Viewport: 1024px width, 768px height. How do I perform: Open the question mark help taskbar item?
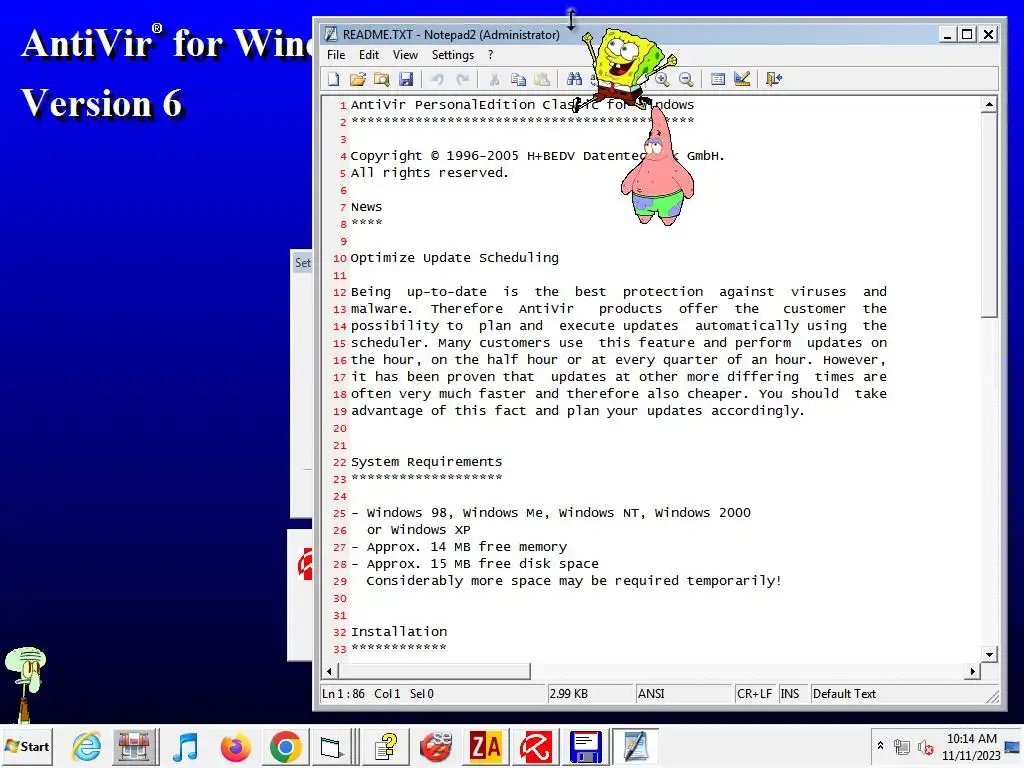tap(386, 746)
